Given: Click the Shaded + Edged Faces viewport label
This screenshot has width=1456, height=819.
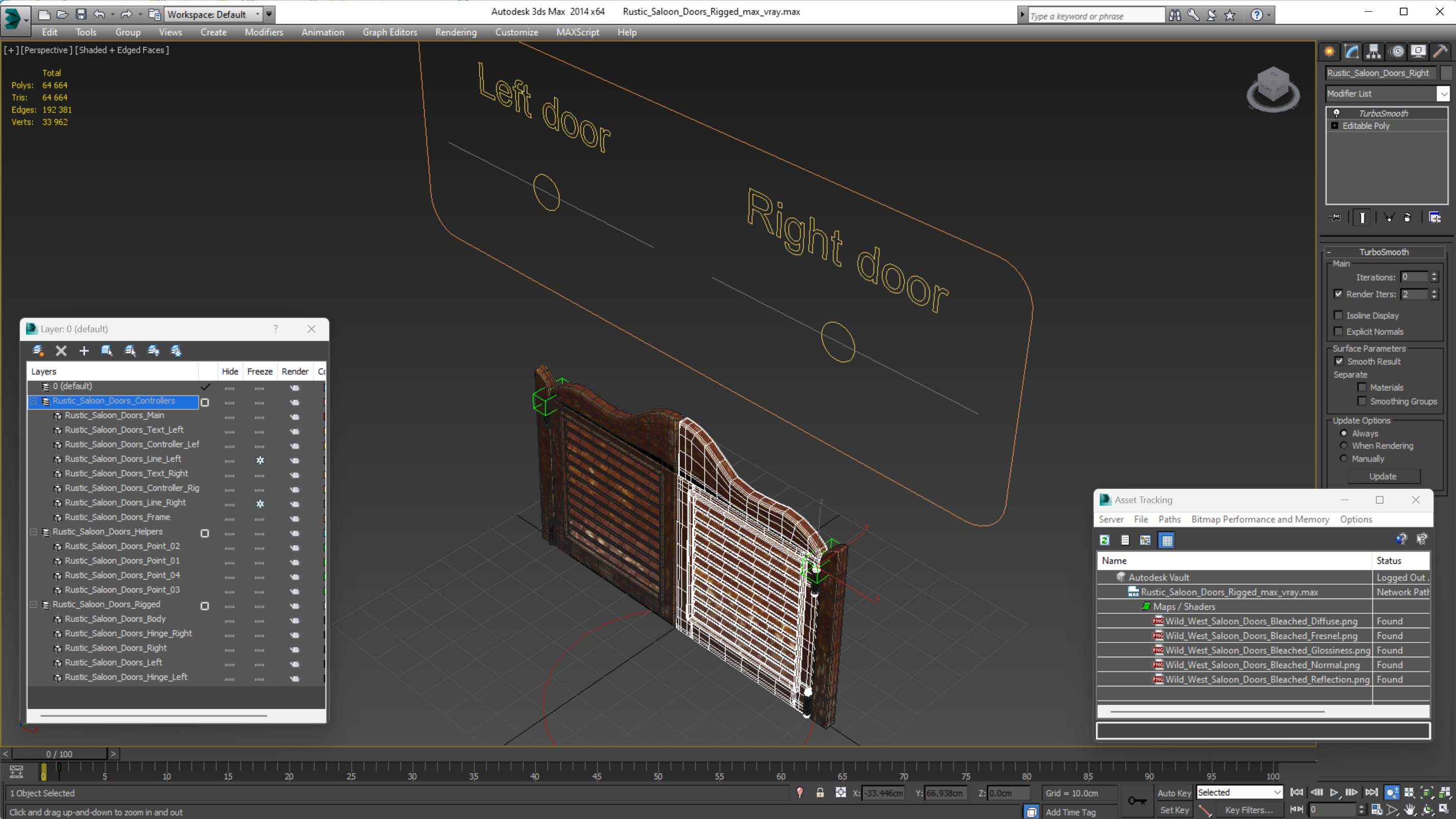Looking at the screenshot, I should pos(122,49).
